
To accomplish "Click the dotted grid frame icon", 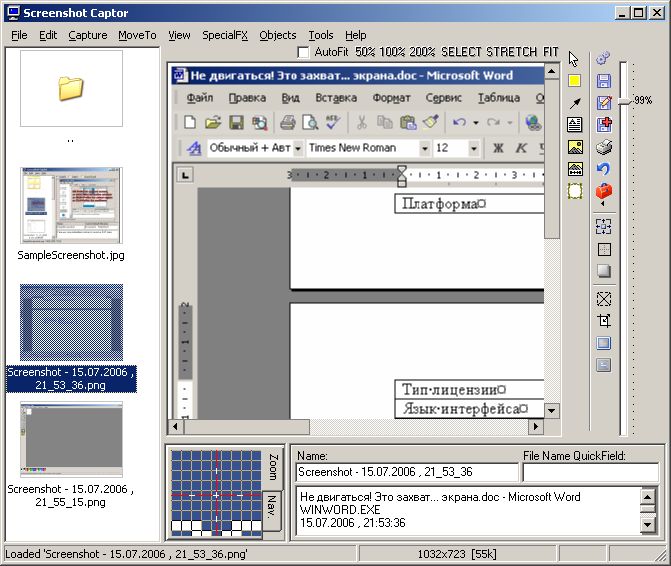I will click(x=604, y=249).
